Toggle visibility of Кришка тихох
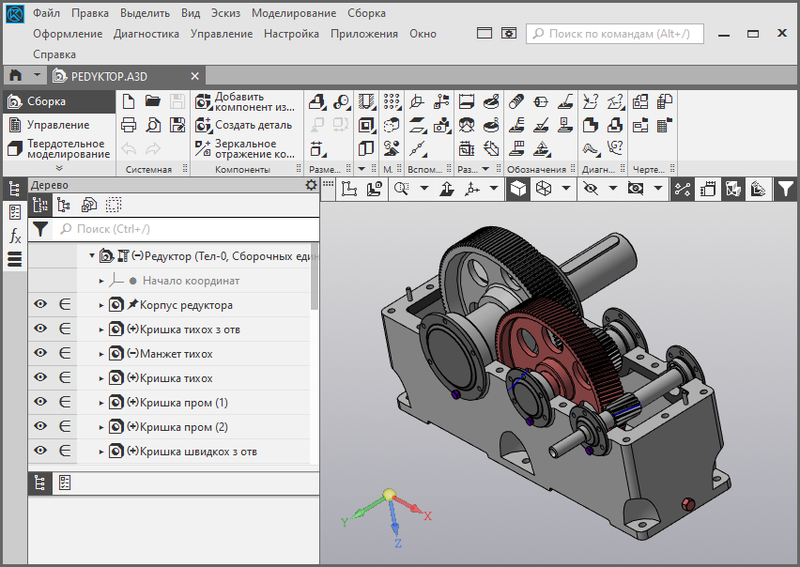This screenshot has width=800, height=567. (x=40, y=377)
